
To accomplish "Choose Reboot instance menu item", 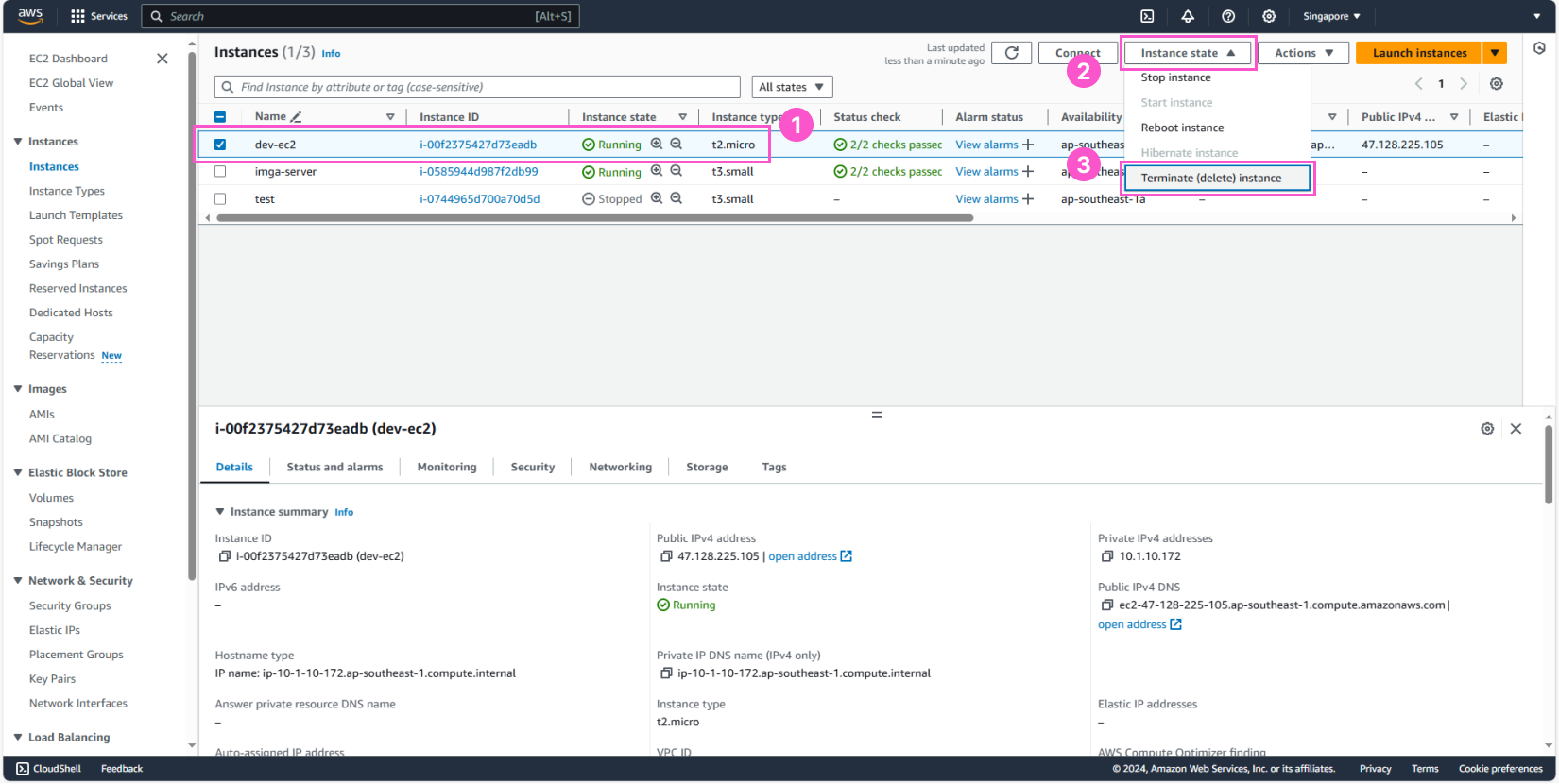I will (x=1217, y=128).
